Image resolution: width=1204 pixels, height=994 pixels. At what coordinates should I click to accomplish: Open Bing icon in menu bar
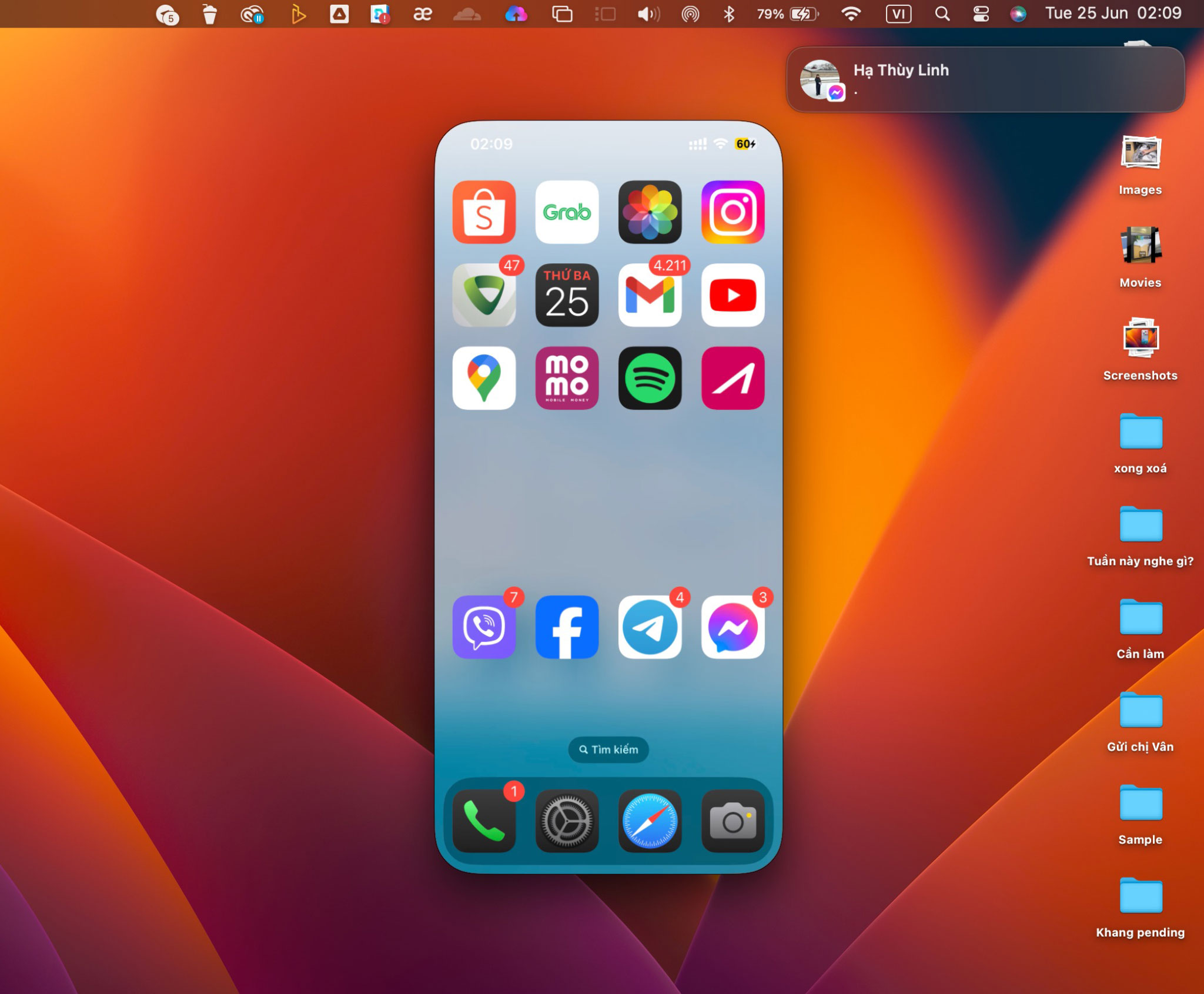click(x=298, y=14)
